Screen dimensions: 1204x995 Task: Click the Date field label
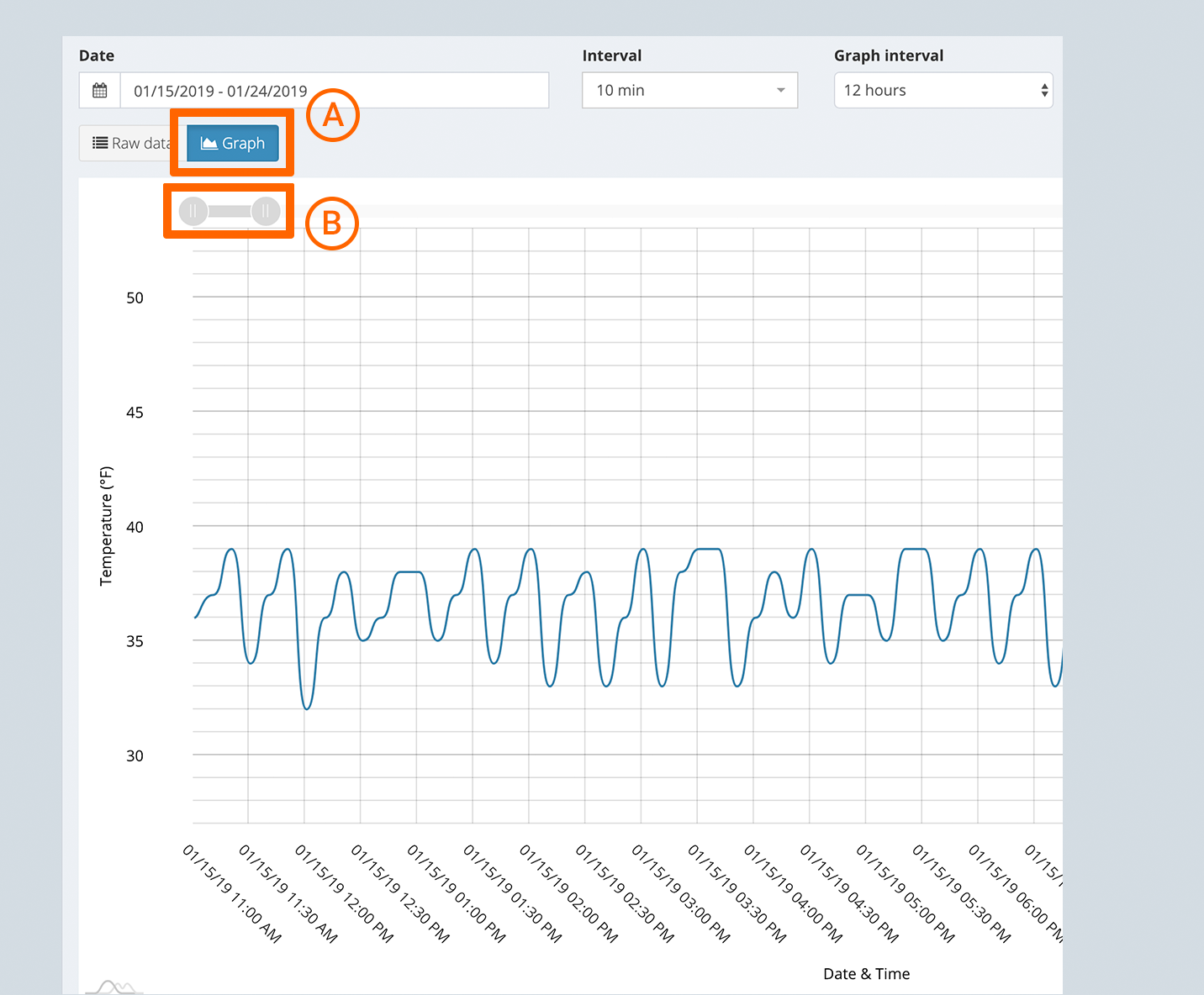tap(97, 55)
